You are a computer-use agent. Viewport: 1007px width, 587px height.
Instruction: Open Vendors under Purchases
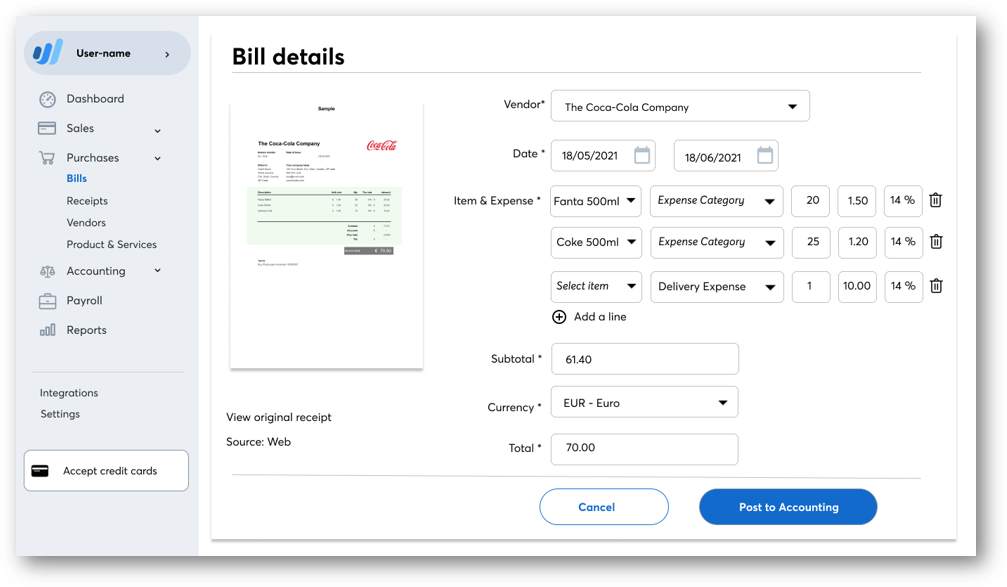86,223
